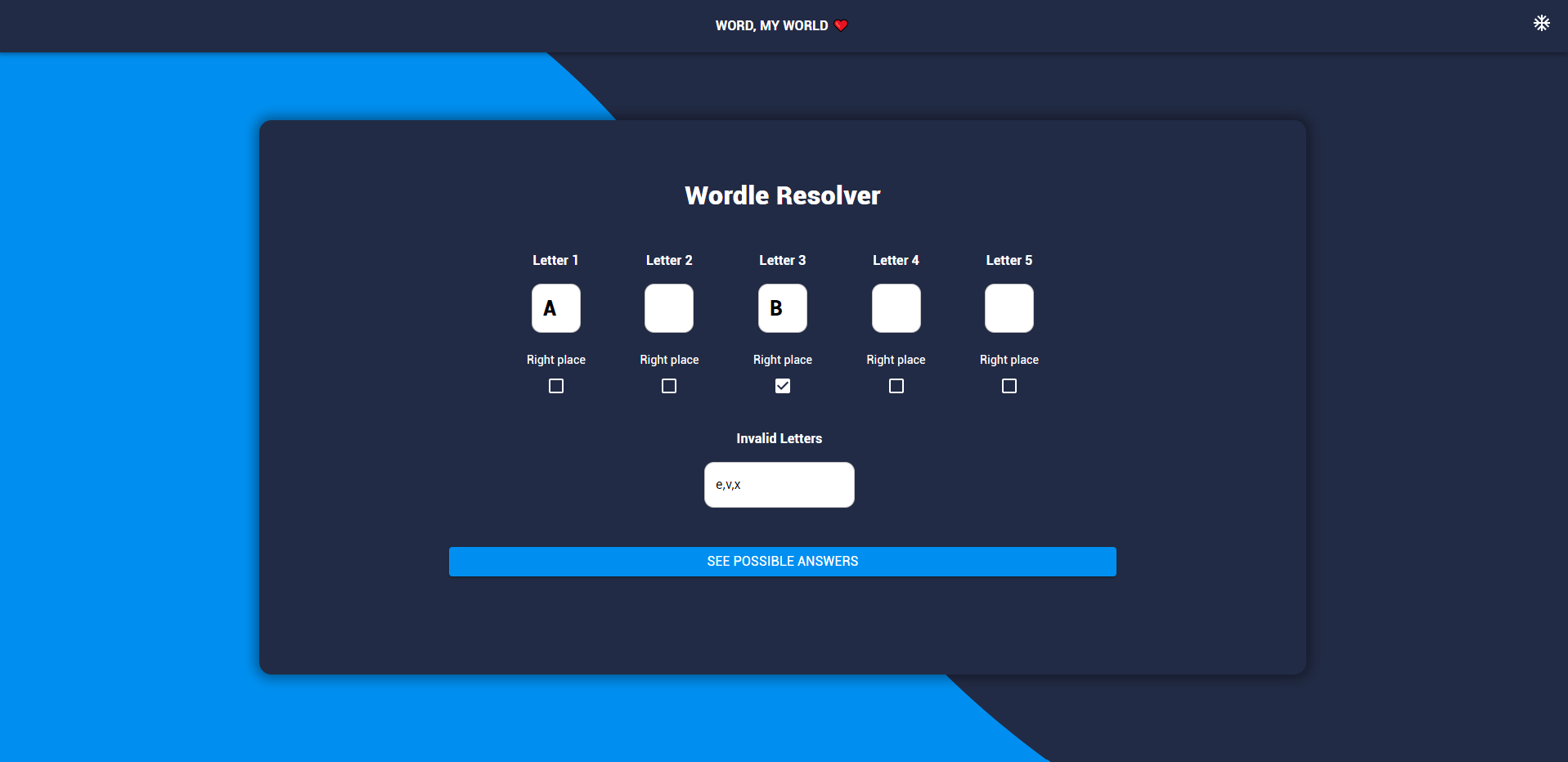Focus the Letter 1 input box containing A

(x=556, y=308)
